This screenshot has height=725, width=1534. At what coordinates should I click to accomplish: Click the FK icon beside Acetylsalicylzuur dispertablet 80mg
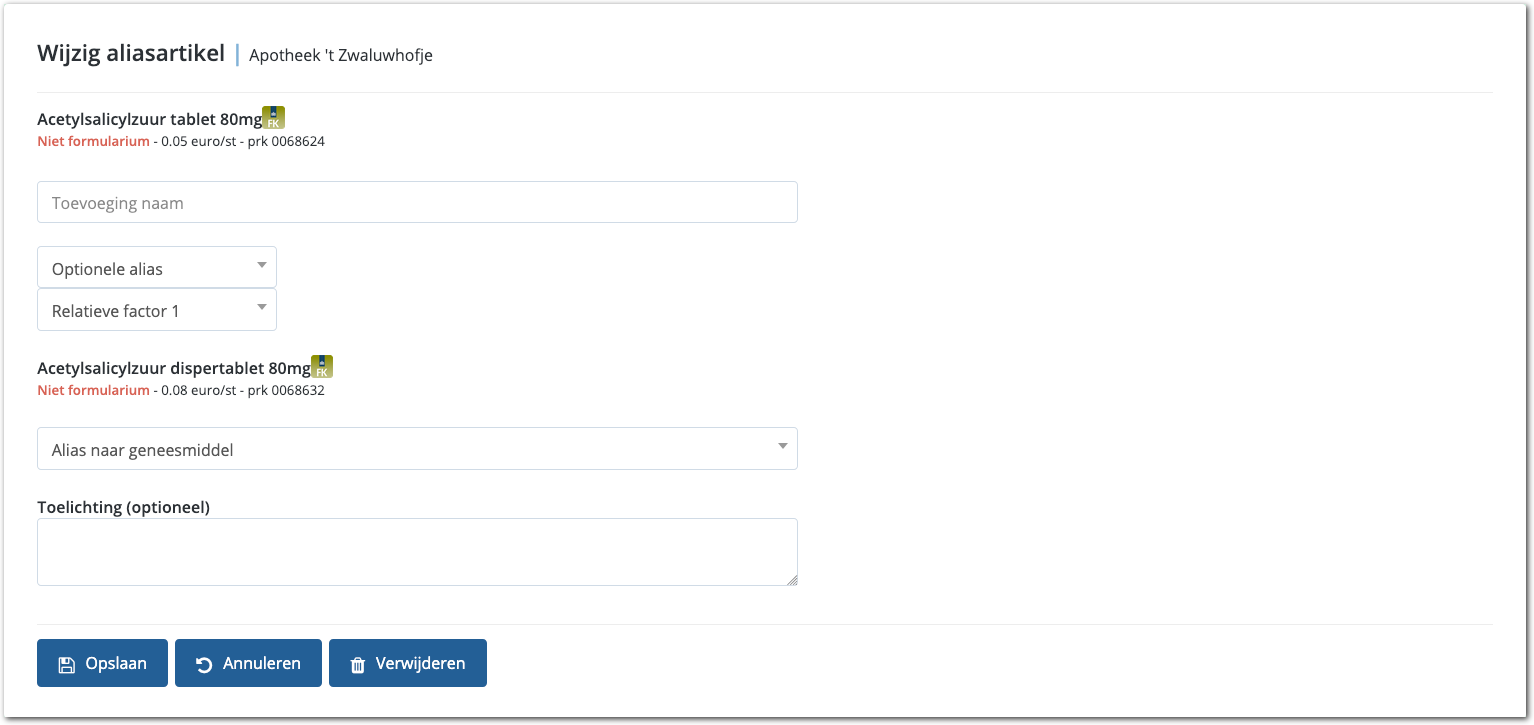click(x=322, y=366)
